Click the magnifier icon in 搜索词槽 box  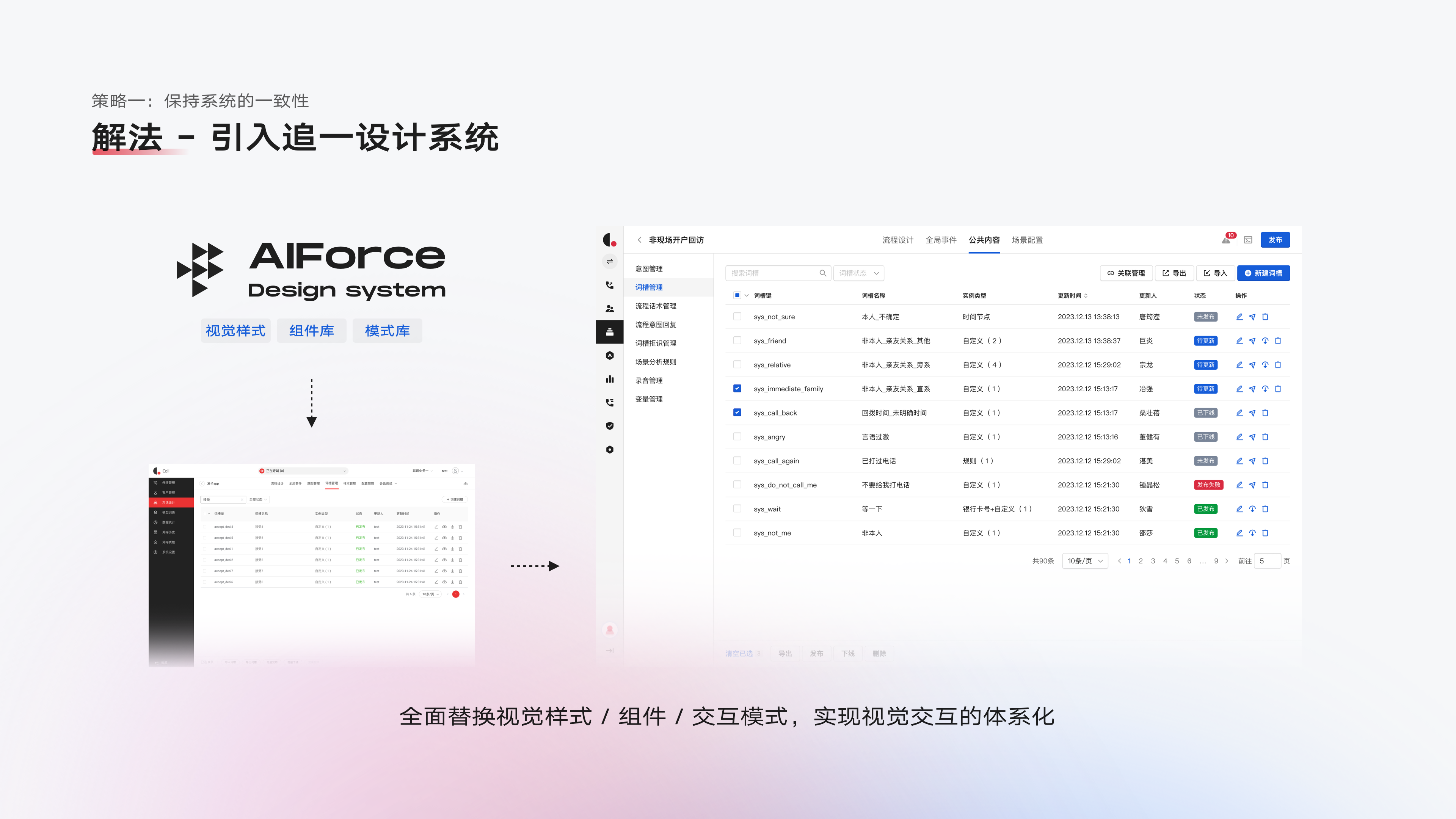823,273
